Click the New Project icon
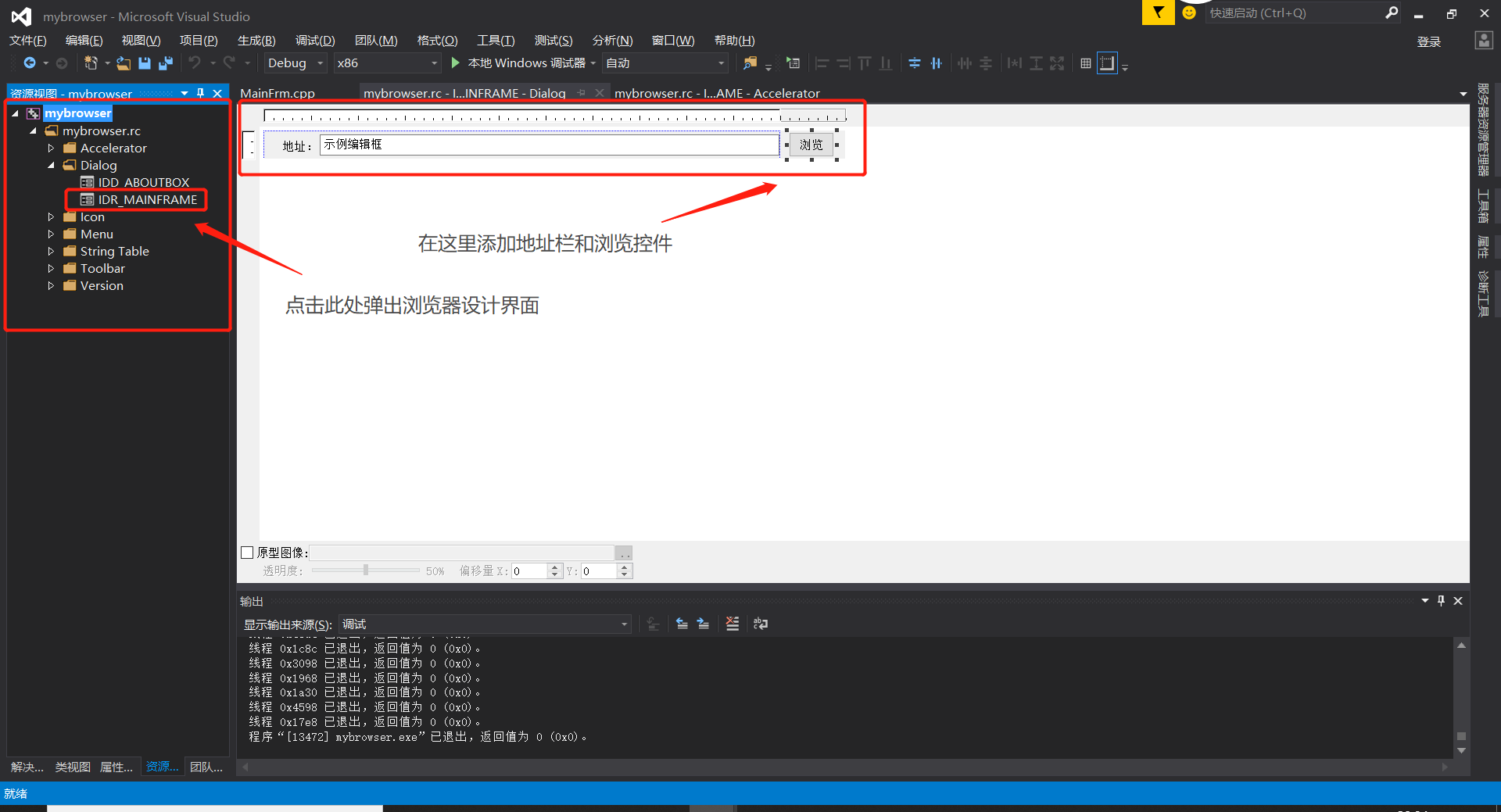 point(91,63)
